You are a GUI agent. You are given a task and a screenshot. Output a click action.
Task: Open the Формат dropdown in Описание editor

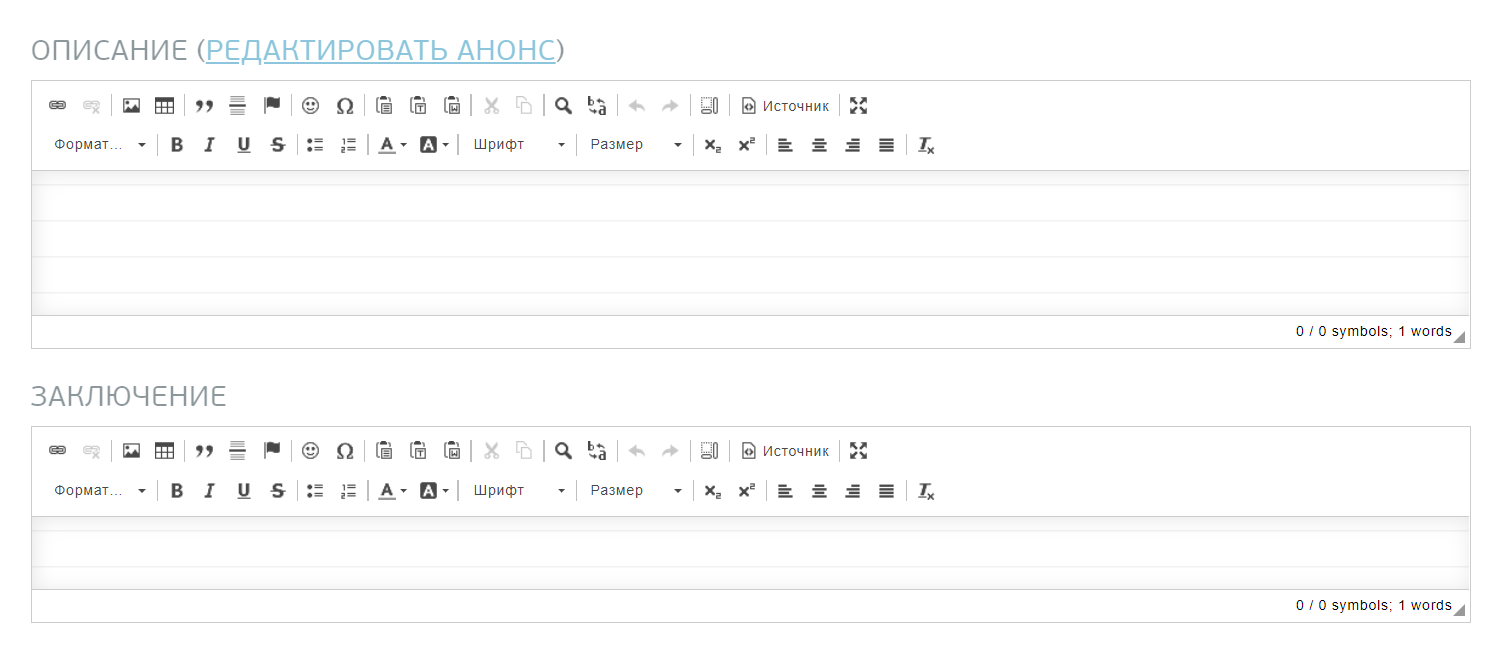click(100, 146)
